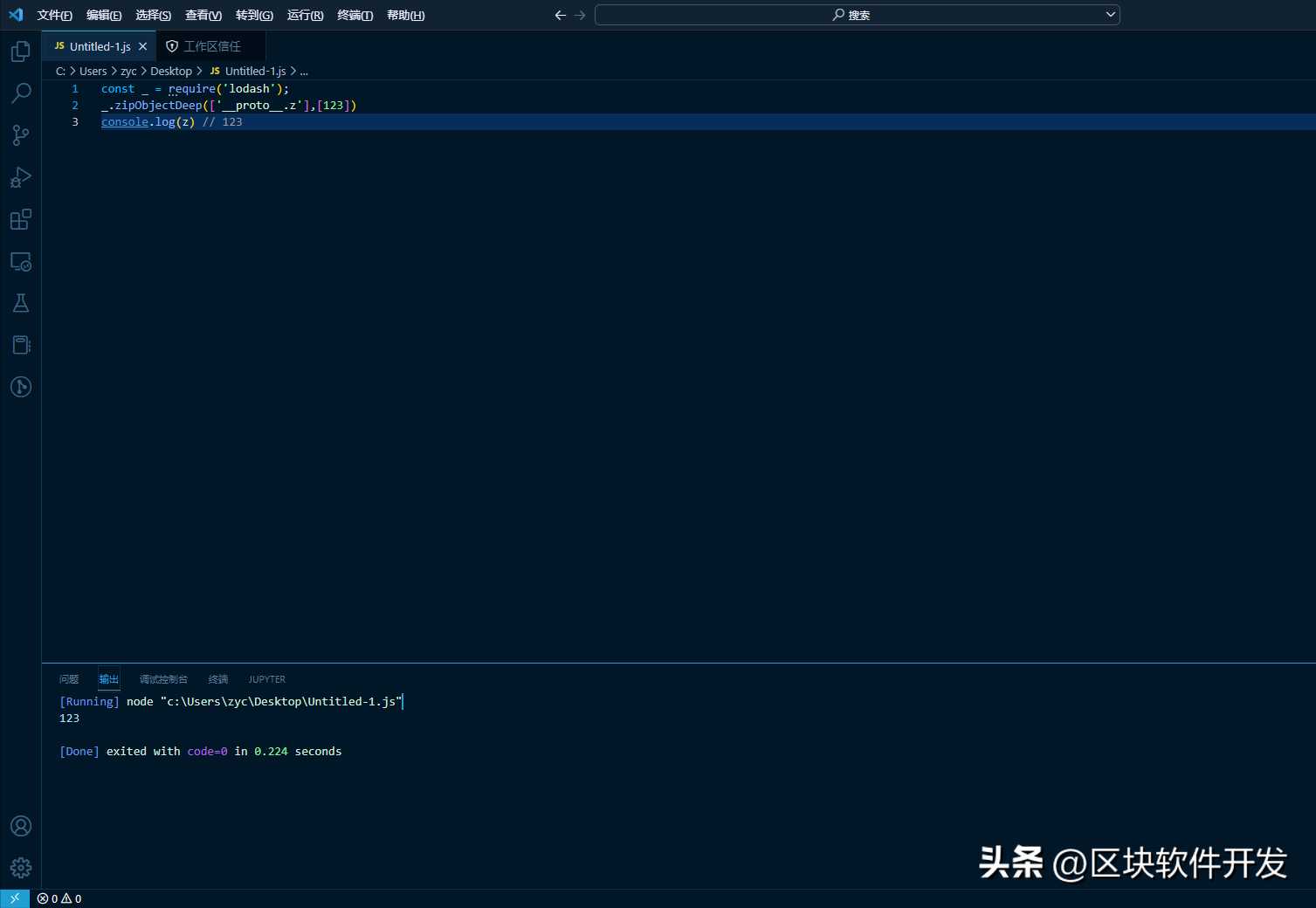The width and height of the screenshot is (1316, 908).
Task: Switch to the 工作区信任 tab
Action: 210,46
